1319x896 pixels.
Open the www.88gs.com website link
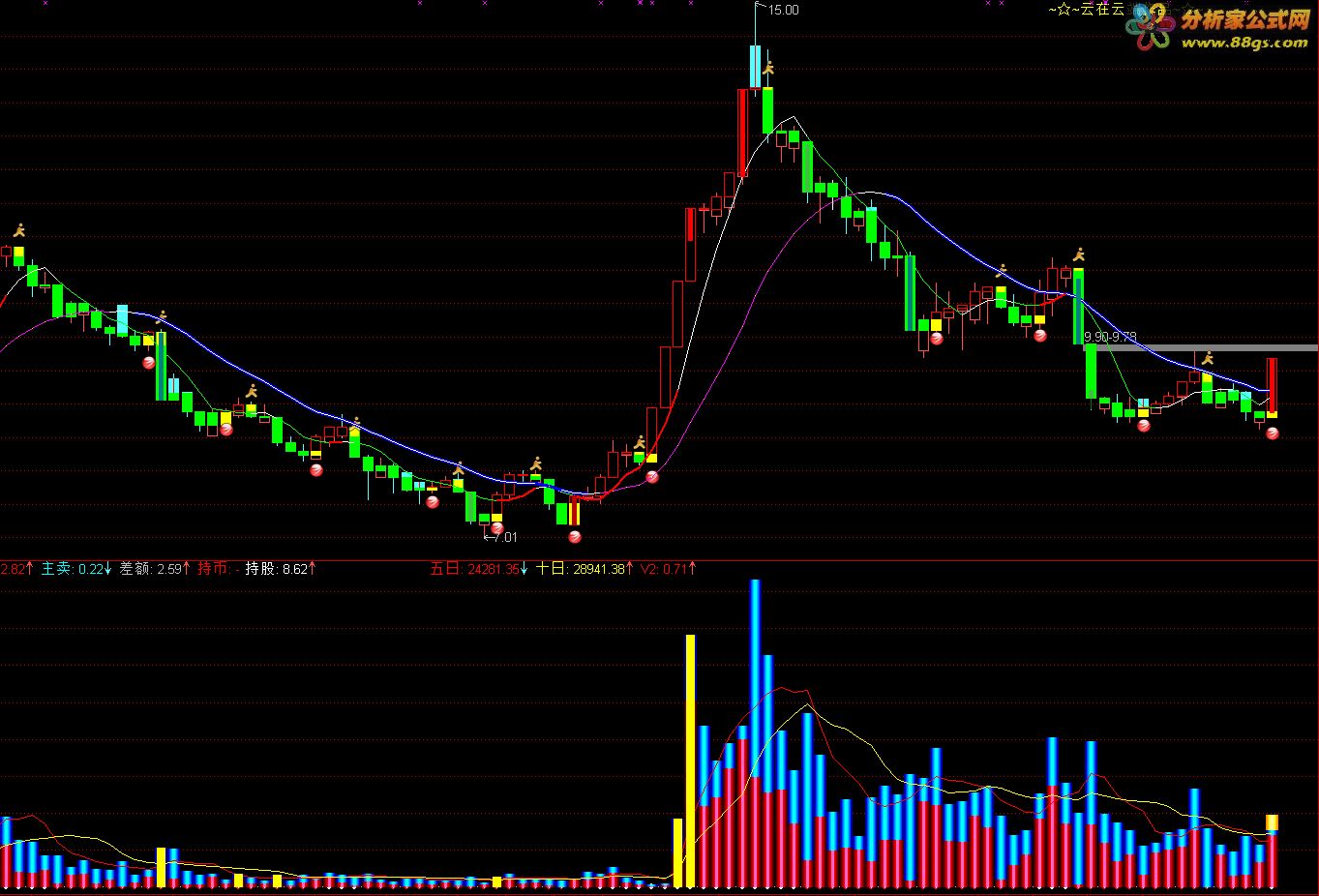pyautogui.click(x=1244, y=44)
